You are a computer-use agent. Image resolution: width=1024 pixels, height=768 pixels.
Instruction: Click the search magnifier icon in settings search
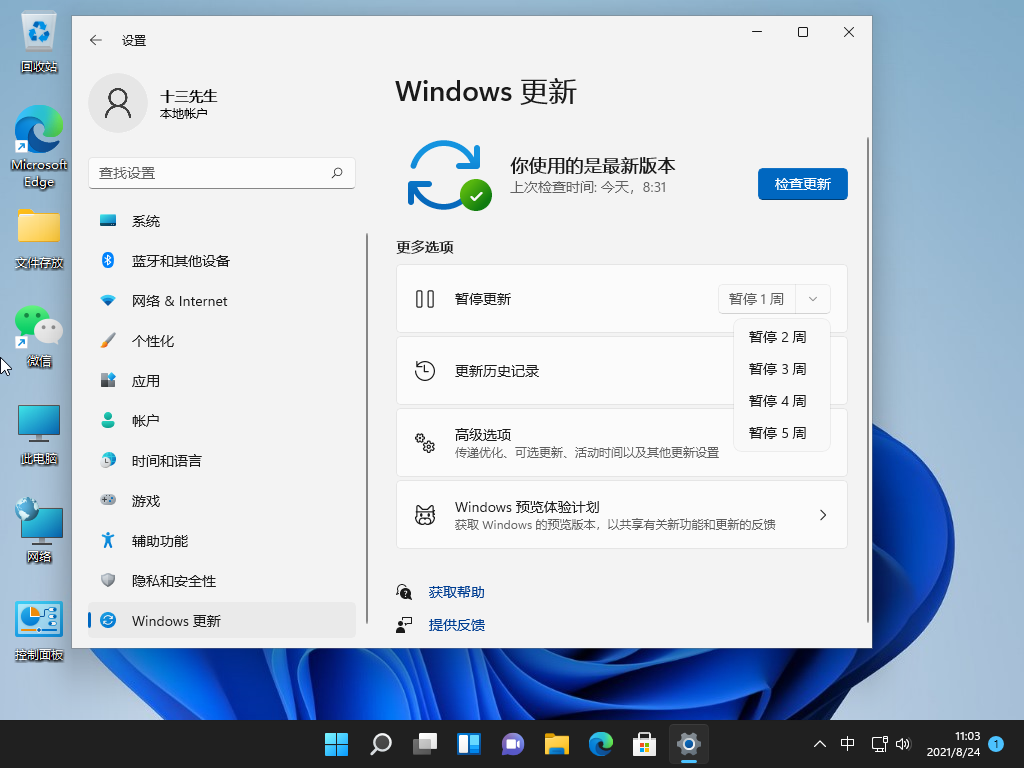(337, 173)
